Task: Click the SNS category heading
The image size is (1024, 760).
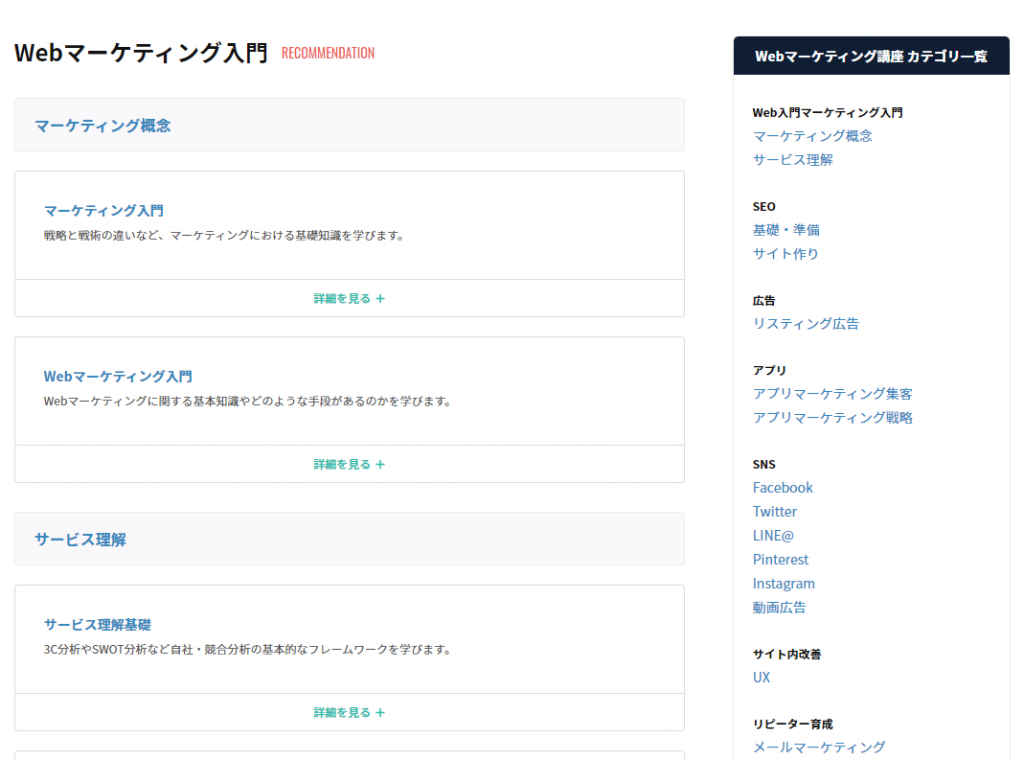Action: coord(764,464)
